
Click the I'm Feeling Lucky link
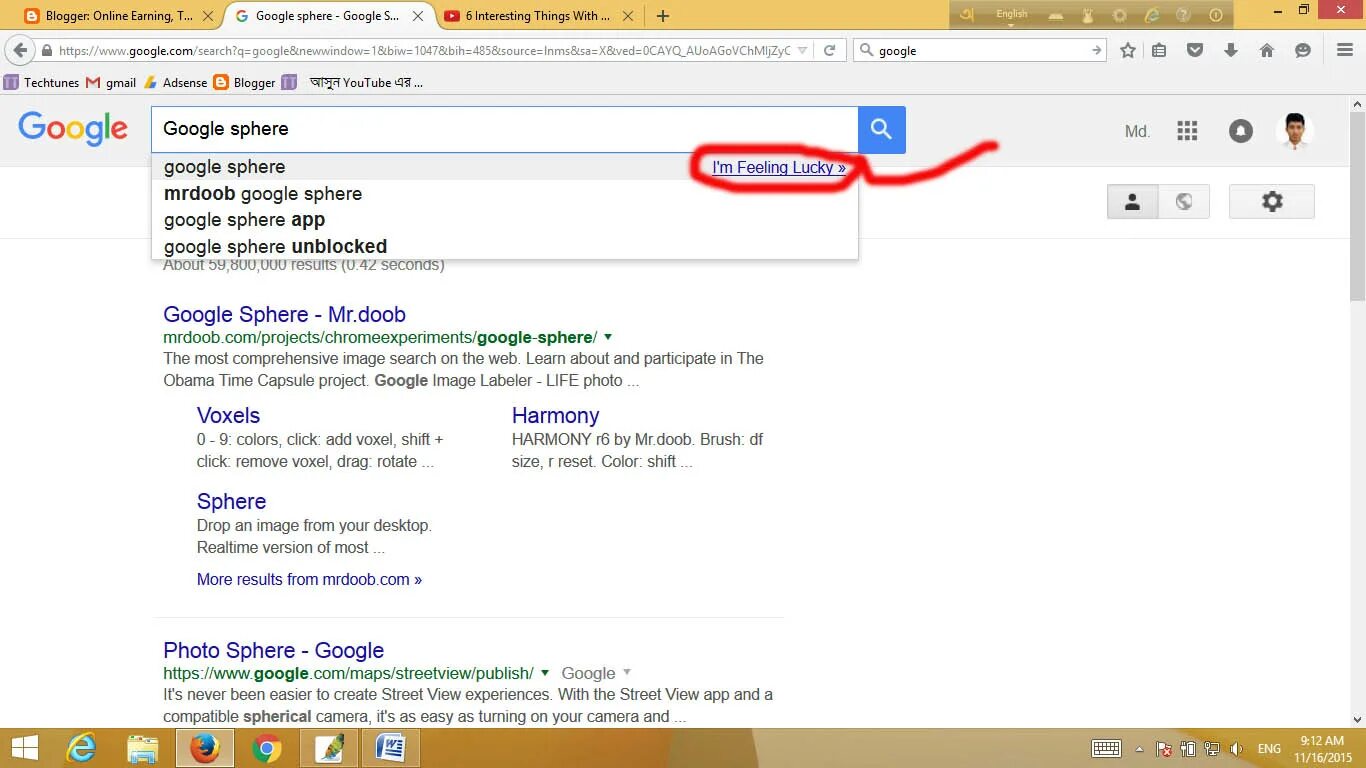pos(779,168)
